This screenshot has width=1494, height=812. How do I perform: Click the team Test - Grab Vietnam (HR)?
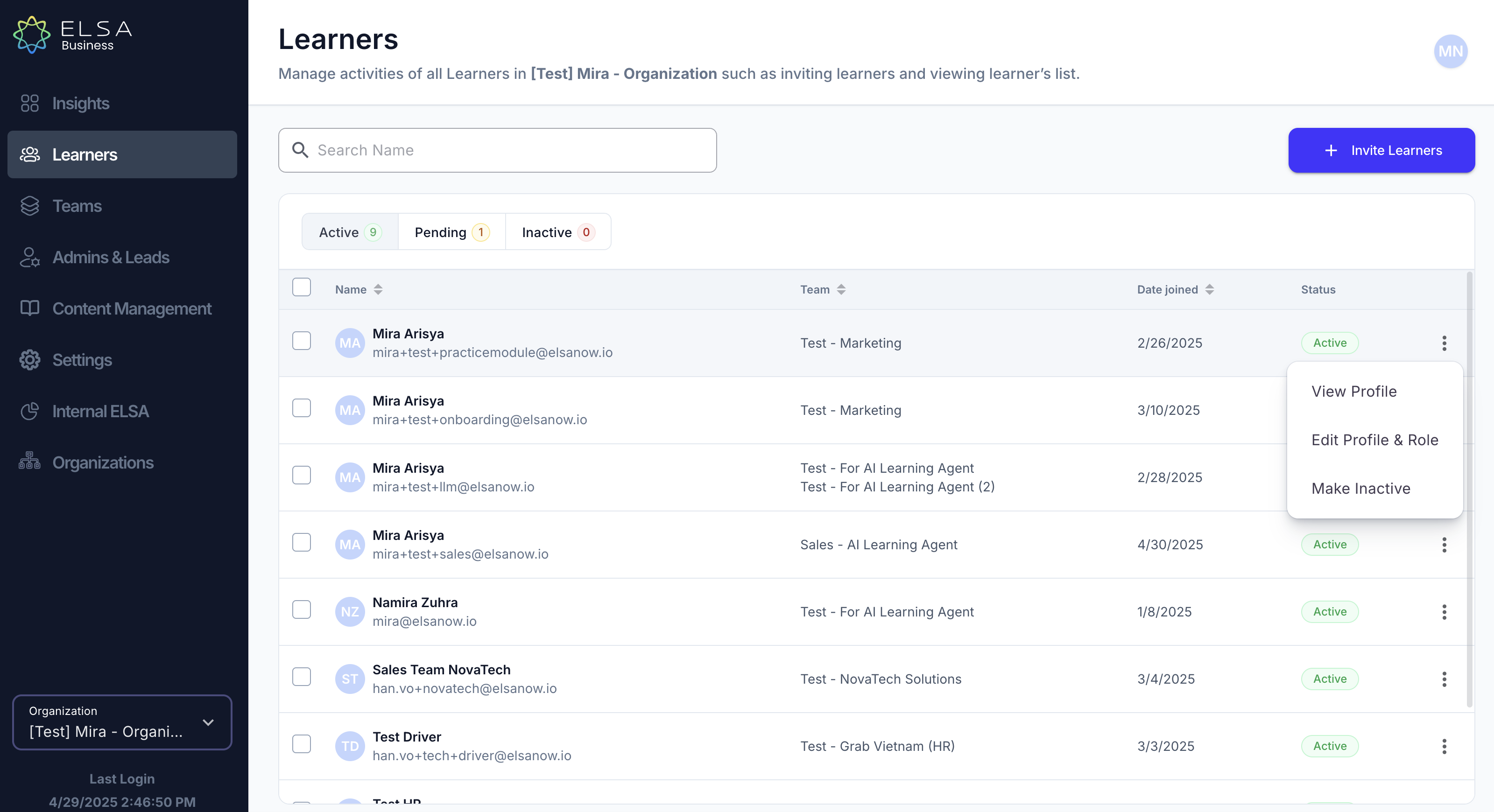point(877,747)
